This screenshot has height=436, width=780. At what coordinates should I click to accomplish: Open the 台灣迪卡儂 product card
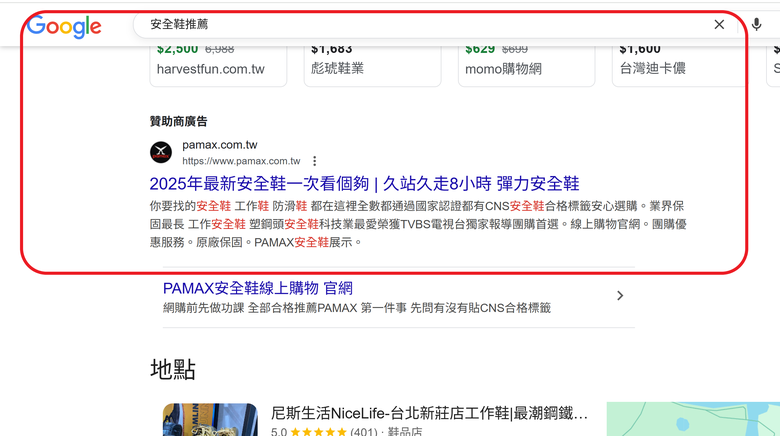pos(680,66)
